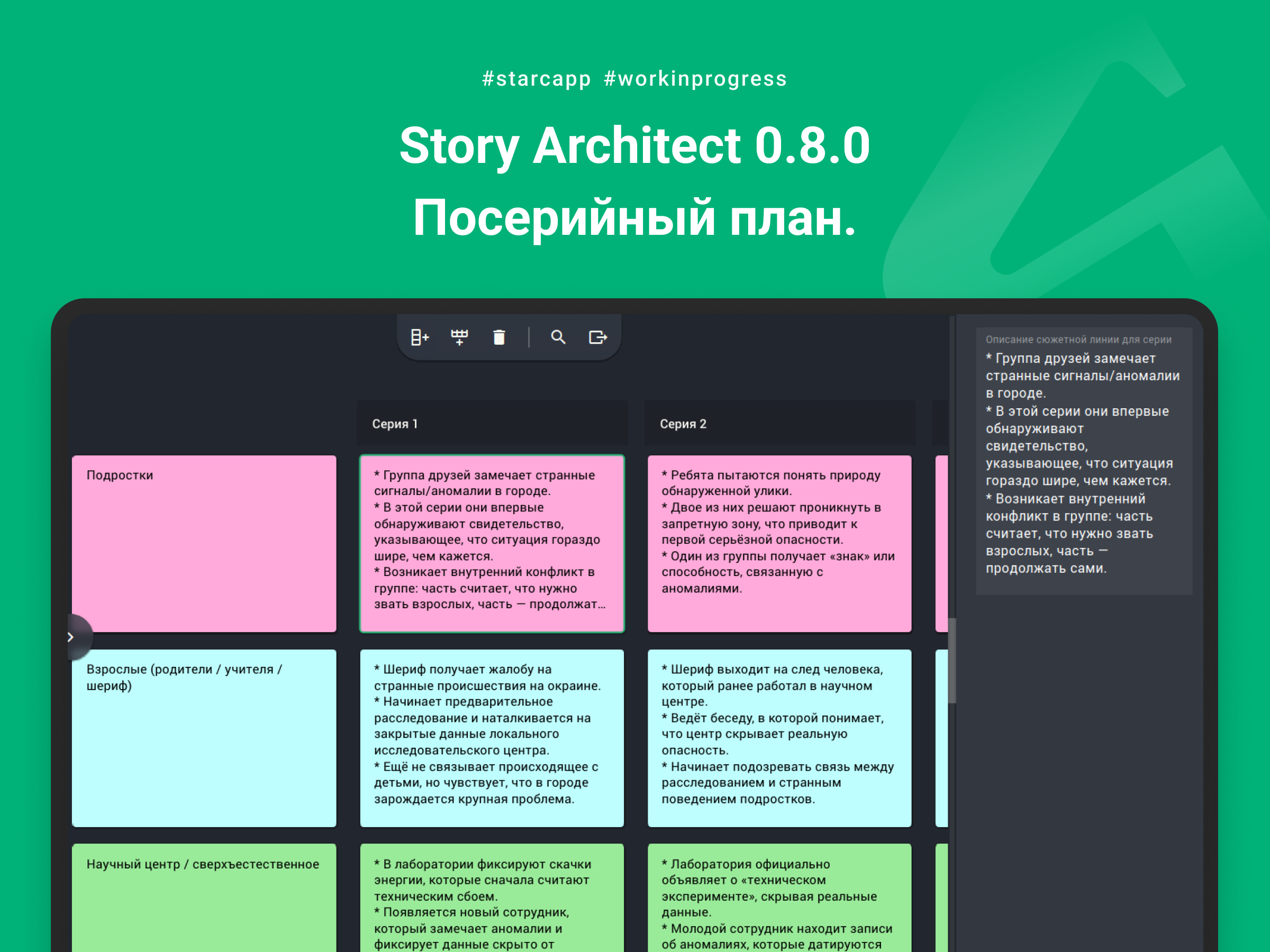This screenshot has height=952, width=1270.
Task: Click the add storyline row icon
Action: (459, 337)
